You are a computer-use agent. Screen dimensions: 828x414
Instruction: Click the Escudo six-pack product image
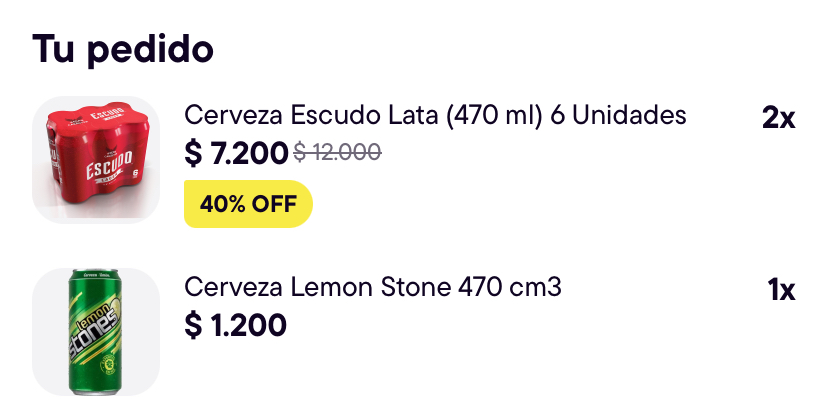(x=96, y=158)
